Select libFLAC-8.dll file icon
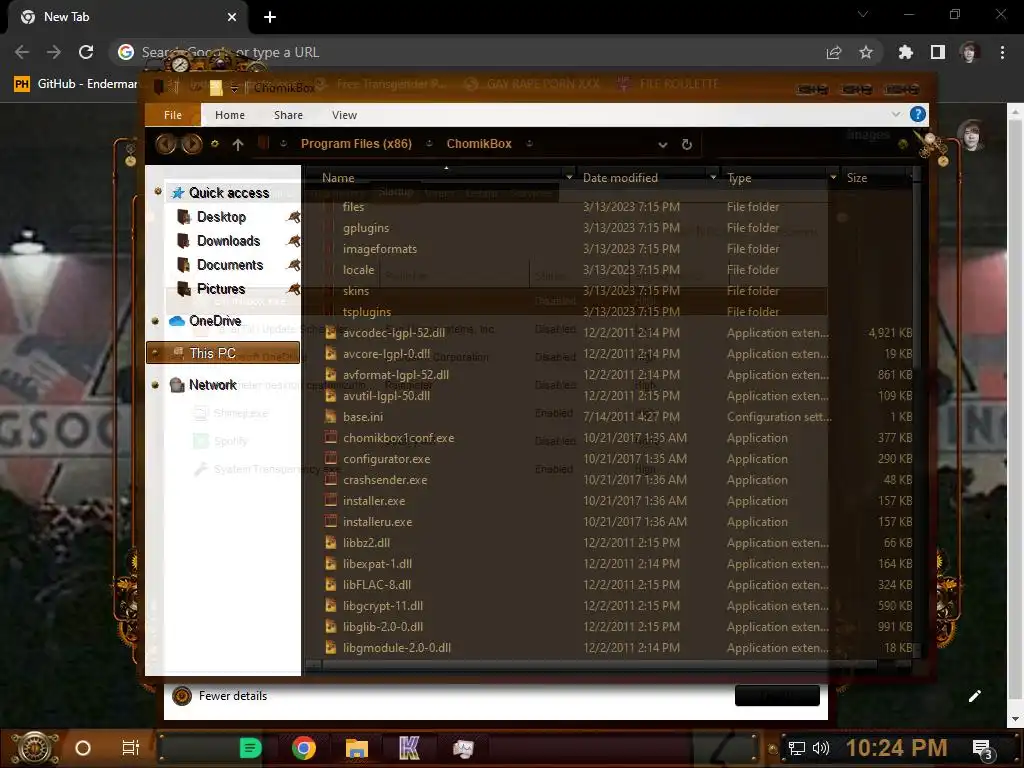The height and width of the screenshot is (768, 1024). 331,584
